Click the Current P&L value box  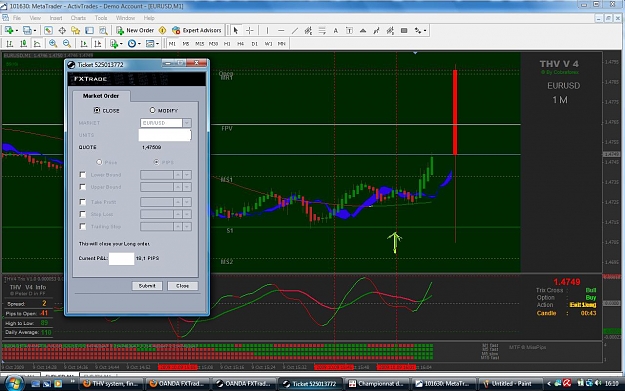coord(121,258)
